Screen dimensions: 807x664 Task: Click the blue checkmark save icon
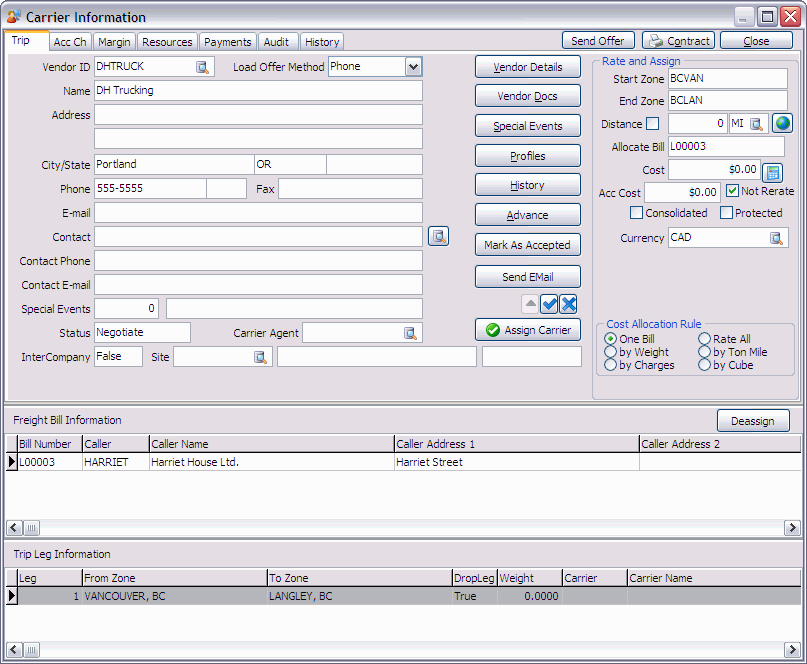549,304
